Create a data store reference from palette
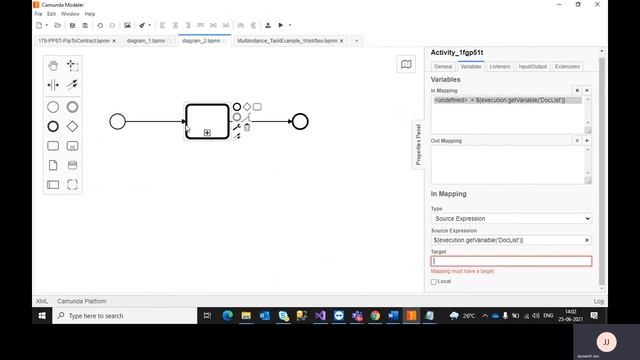The height and width of the screenshot is (360, 640). click(72, 165)
